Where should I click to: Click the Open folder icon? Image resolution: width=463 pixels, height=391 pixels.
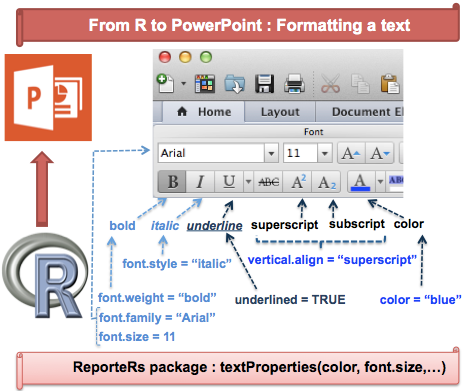(235, 84)
